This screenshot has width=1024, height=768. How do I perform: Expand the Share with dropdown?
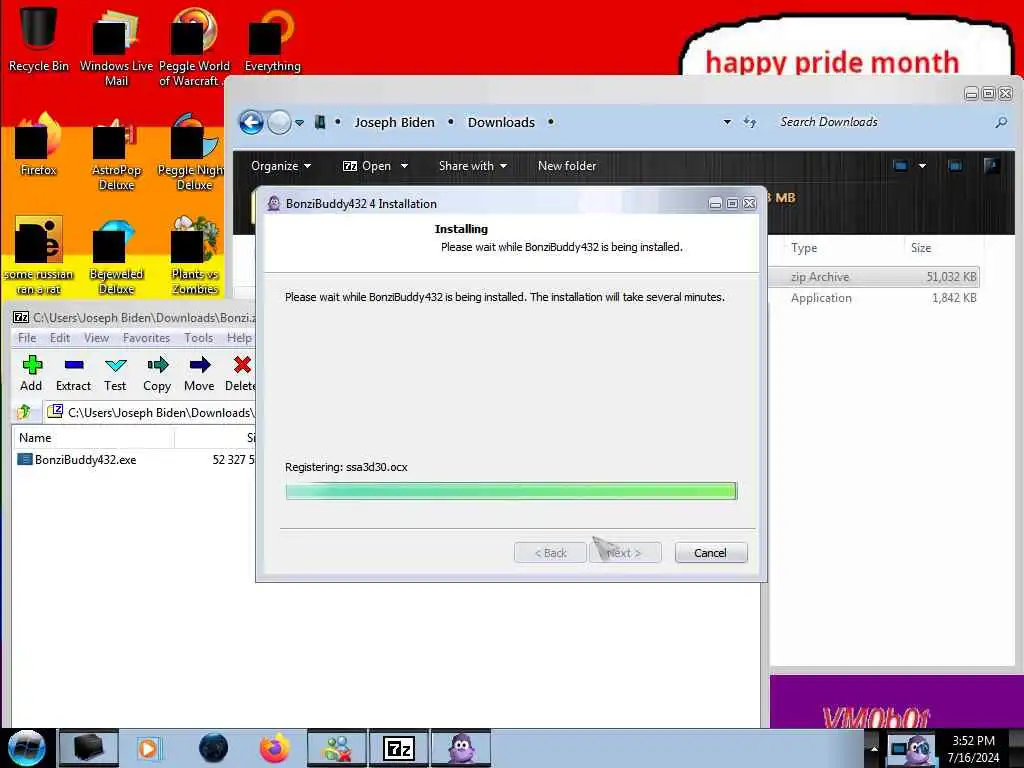tap(473, 166)
